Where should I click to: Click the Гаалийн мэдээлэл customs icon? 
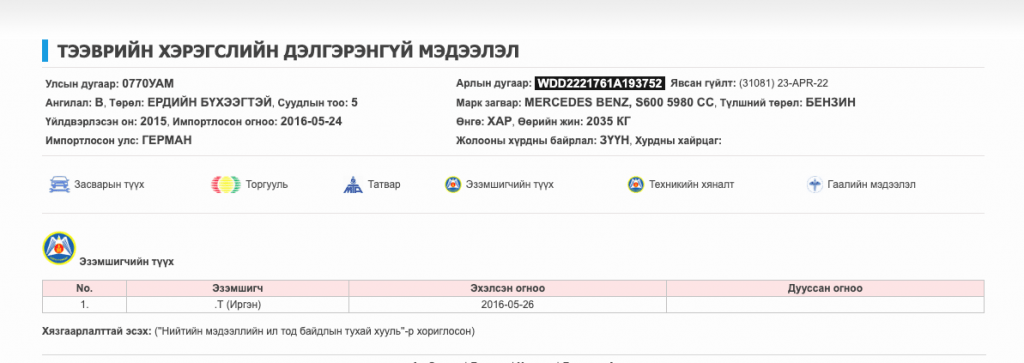814,185
